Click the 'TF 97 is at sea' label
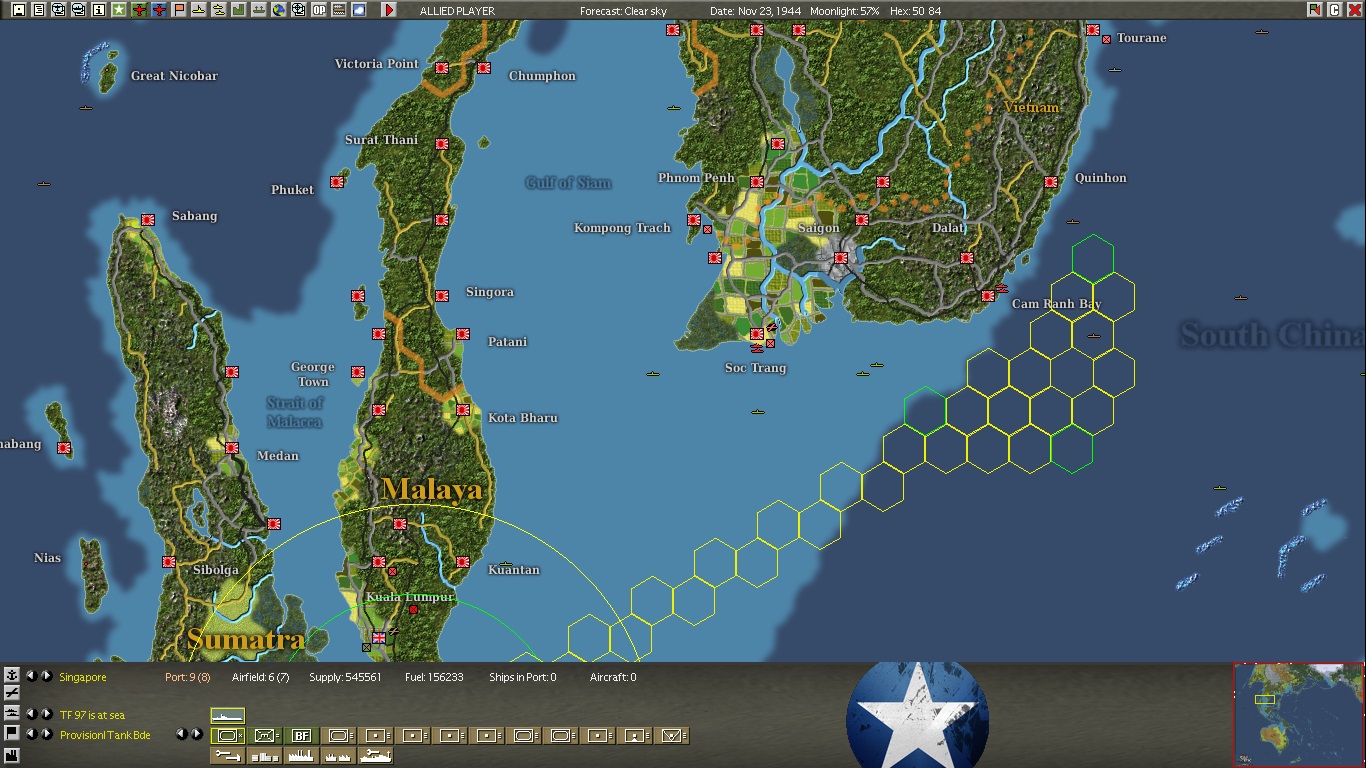Viewport: 1366px width, 768px height. pos(92,715)
